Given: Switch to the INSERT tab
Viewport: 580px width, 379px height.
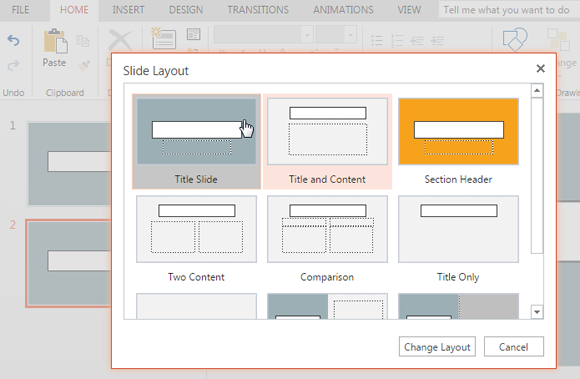Looking at the screenshot, I should [128, 10].
